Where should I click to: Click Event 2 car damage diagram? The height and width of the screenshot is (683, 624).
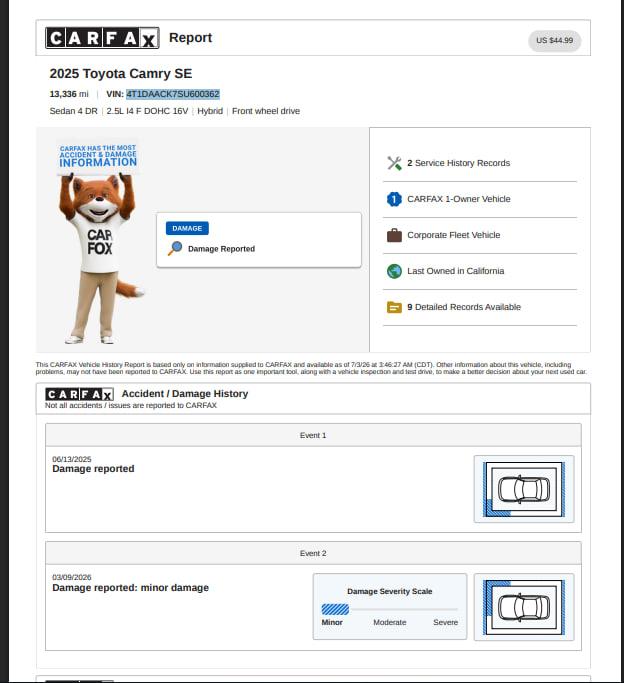[524, 607]
